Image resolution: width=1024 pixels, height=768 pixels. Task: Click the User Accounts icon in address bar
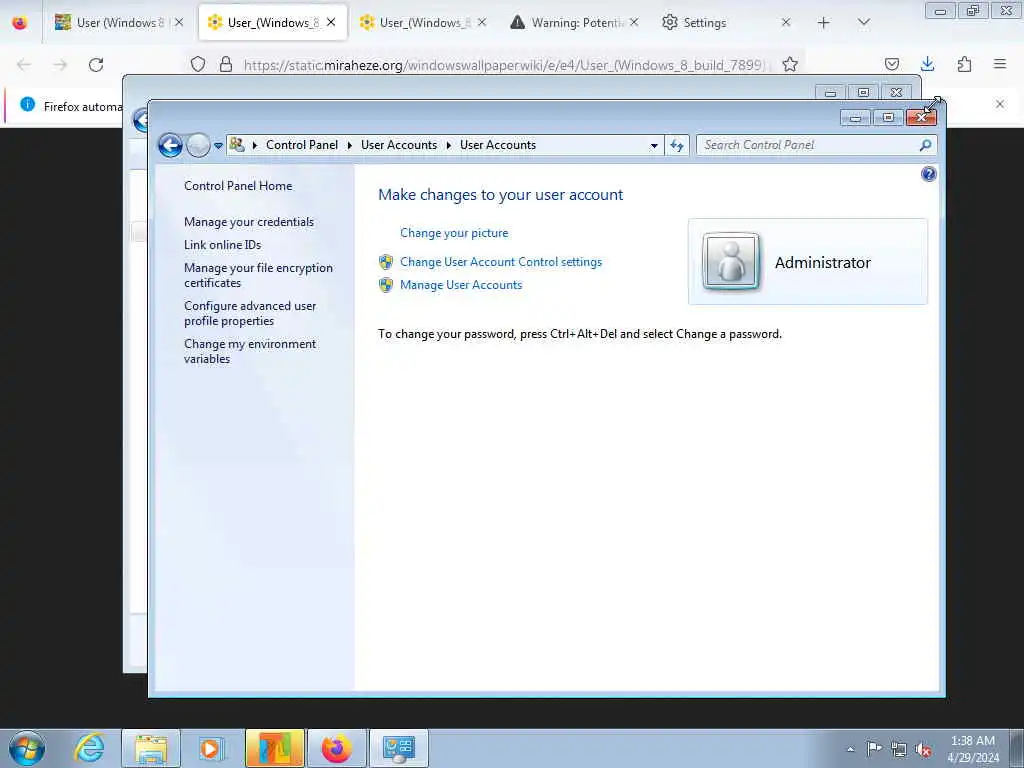[237, 145]
